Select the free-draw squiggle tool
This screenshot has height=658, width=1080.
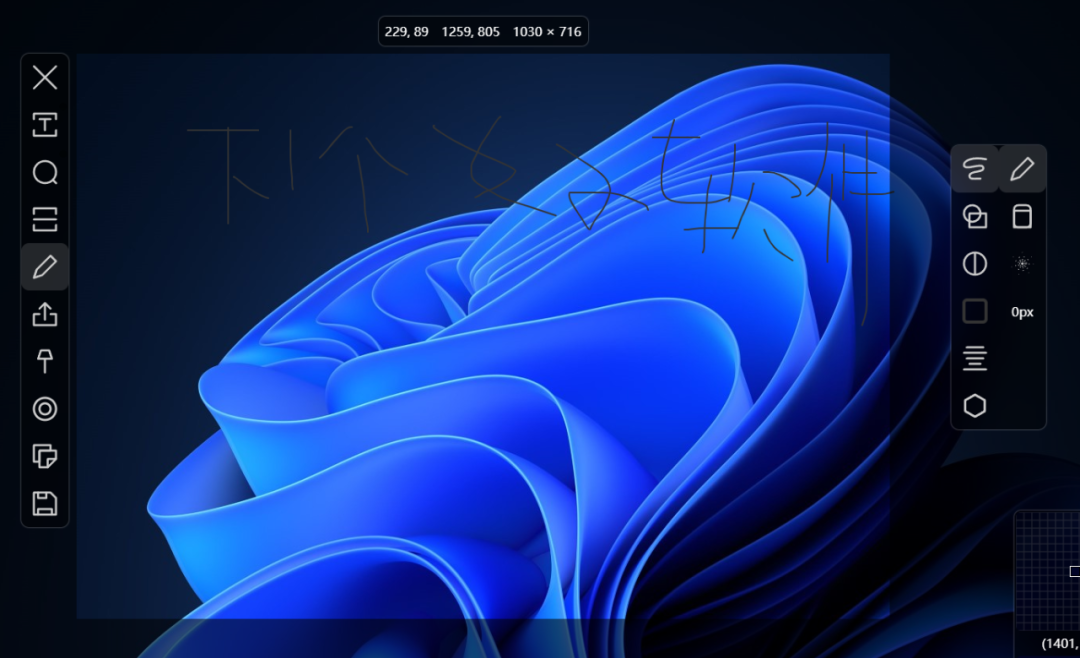[975, 169]
